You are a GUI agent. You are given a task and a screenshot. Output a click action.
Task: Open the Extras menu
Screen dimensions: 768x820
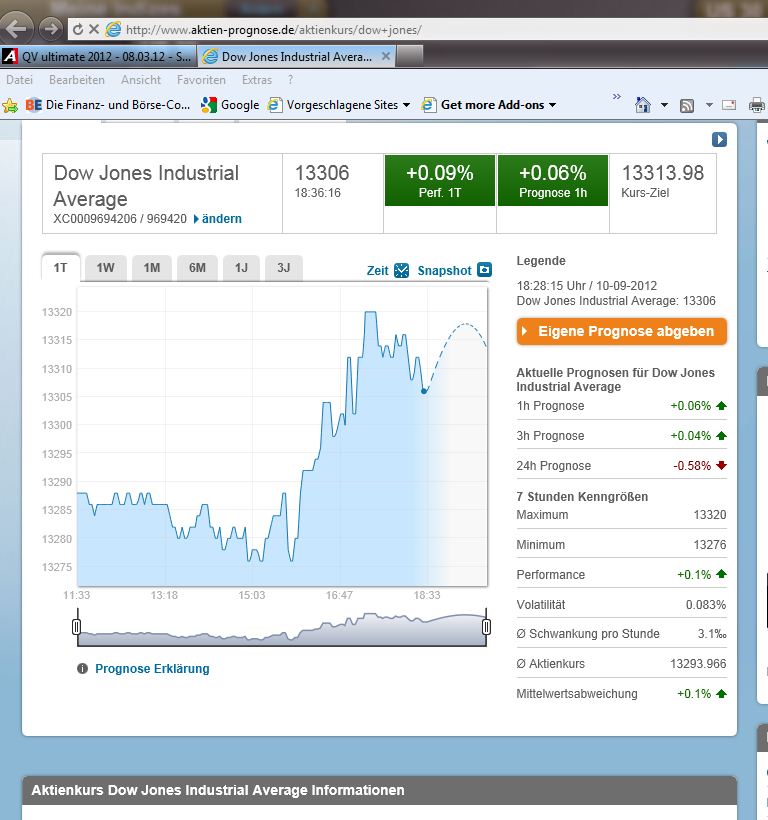click(x=257, y=80)
